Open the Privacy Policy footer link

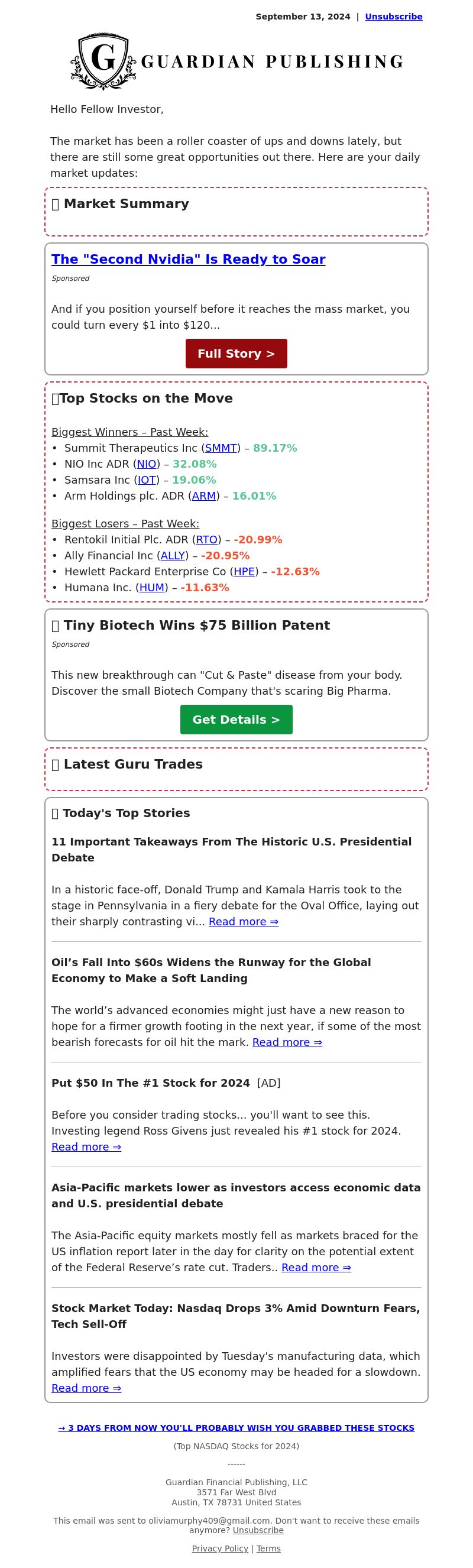[220, 1548]
